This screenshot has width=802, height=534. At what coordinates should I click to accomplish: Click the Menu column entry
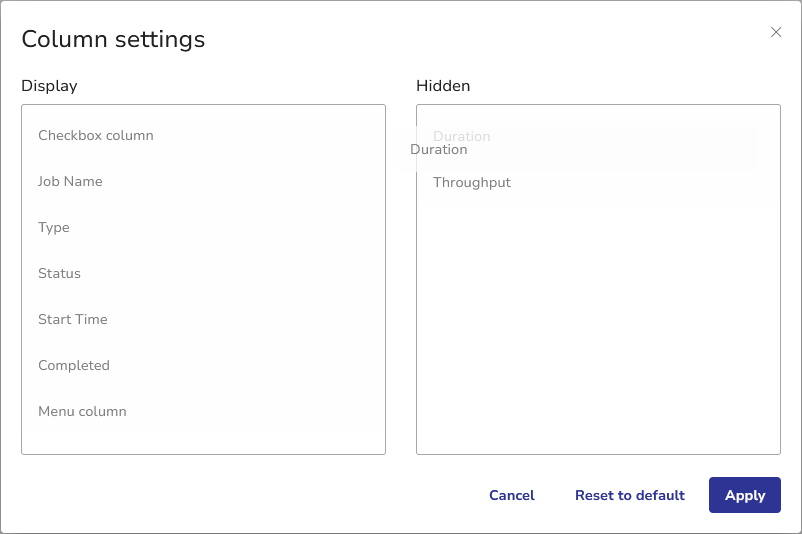(x=82, y=411)
